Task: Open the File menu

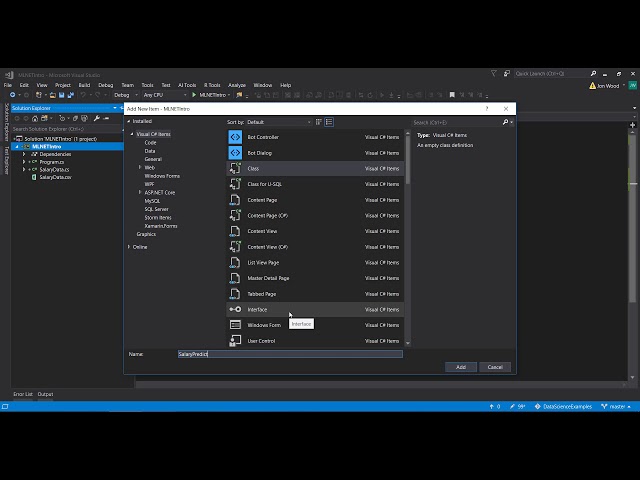Action: 8,85
